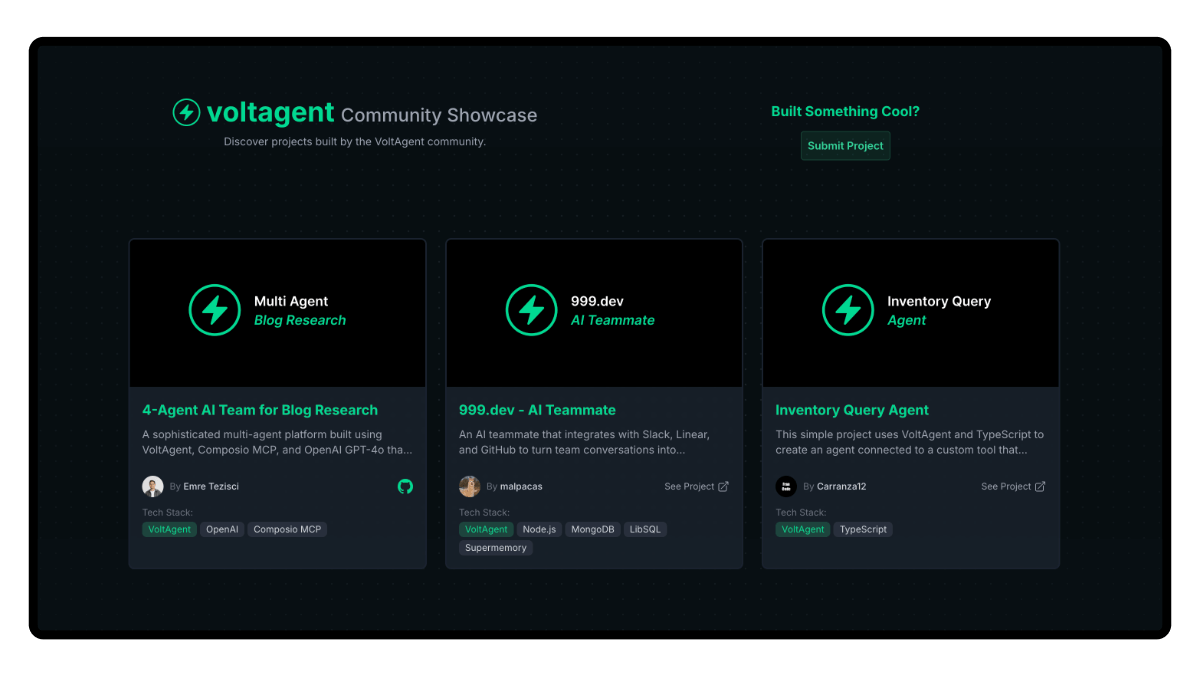Image resolution: width=1200 pixels, height=675 pixels.
Task: Click the OpenAI tech stack tag
Action: [222, 530]
